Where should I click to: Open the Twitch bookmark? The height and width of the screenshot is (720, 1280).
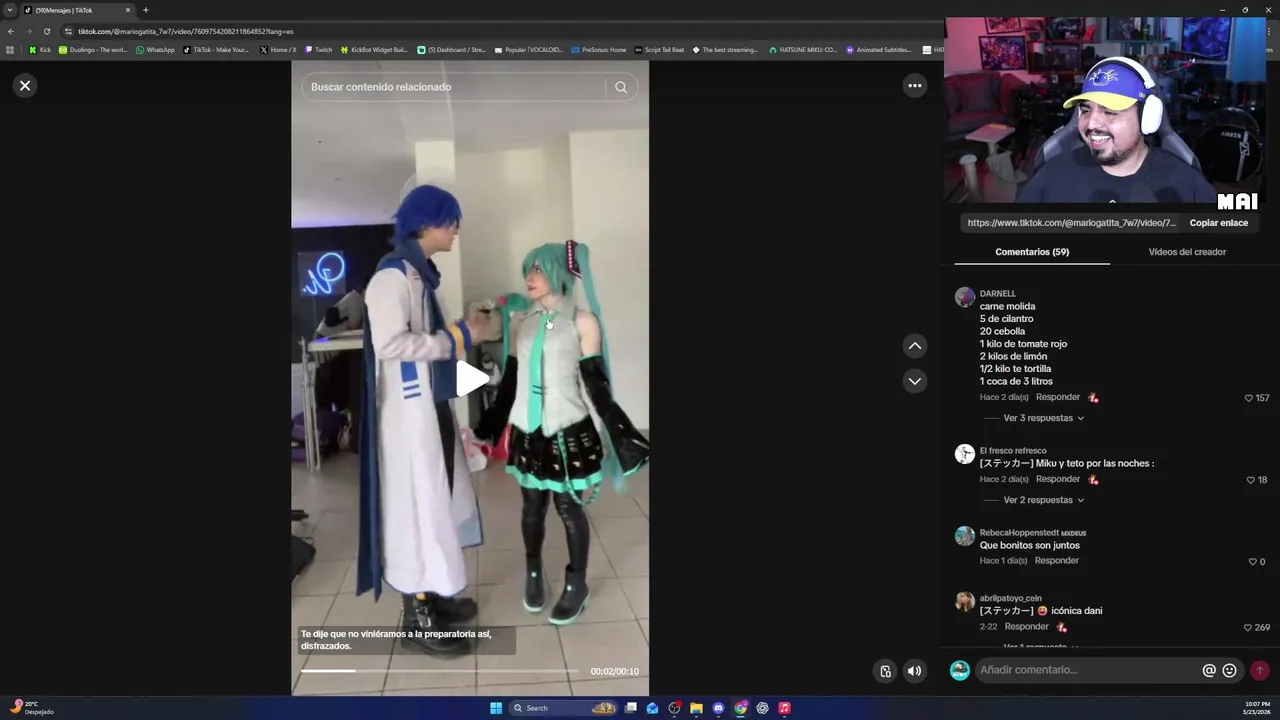click(x=318, y=50)
